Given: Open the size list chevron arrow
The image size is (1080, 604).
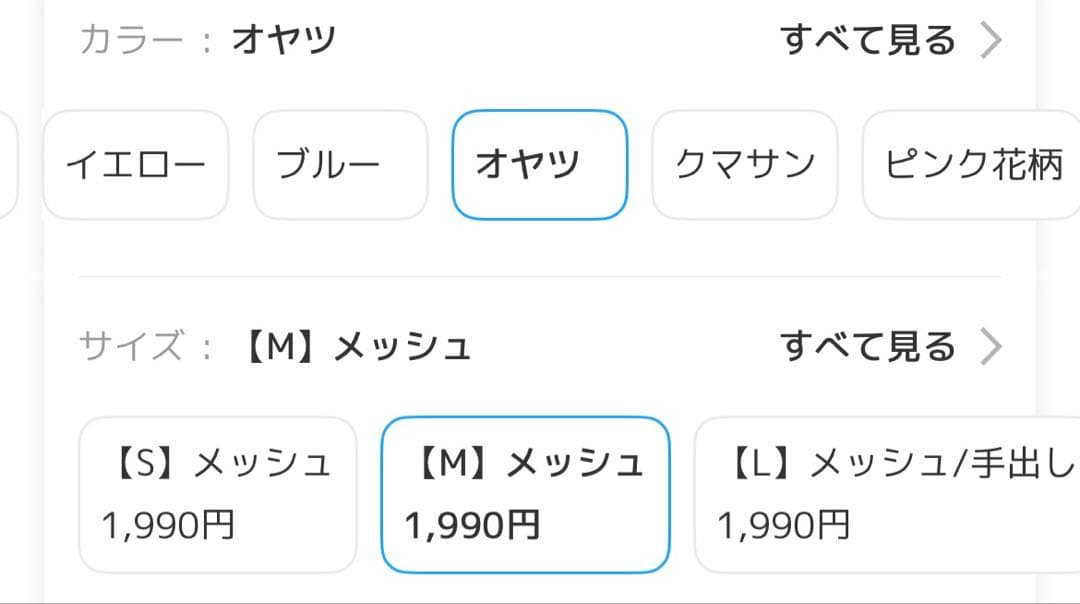Looking at the screenshot, I should click(x=990, y=347).
